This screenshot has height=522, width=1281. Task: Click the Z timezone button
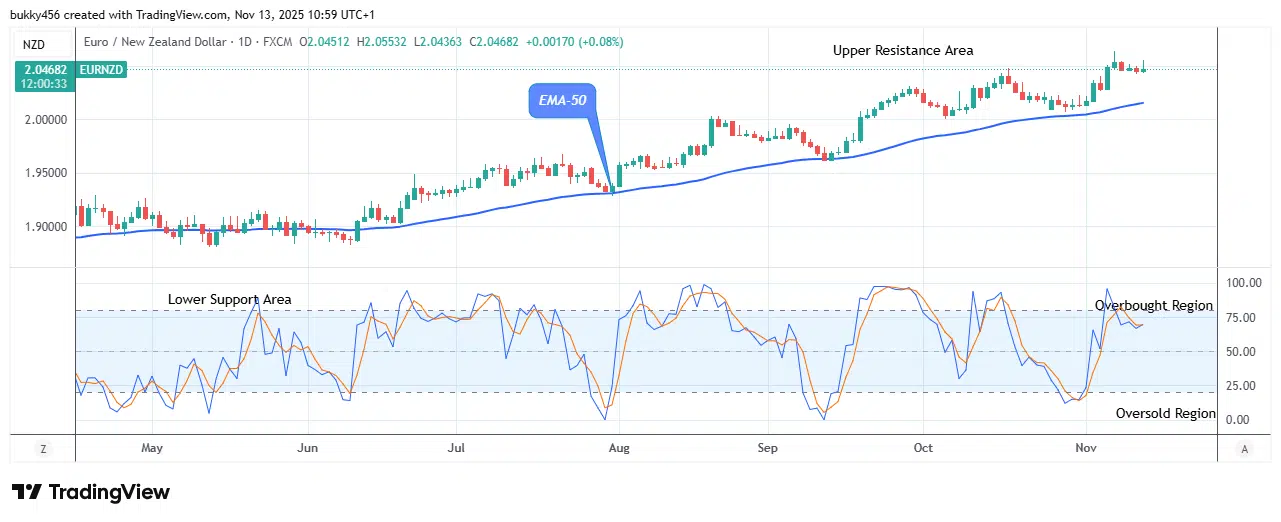[x=43, y=448]
